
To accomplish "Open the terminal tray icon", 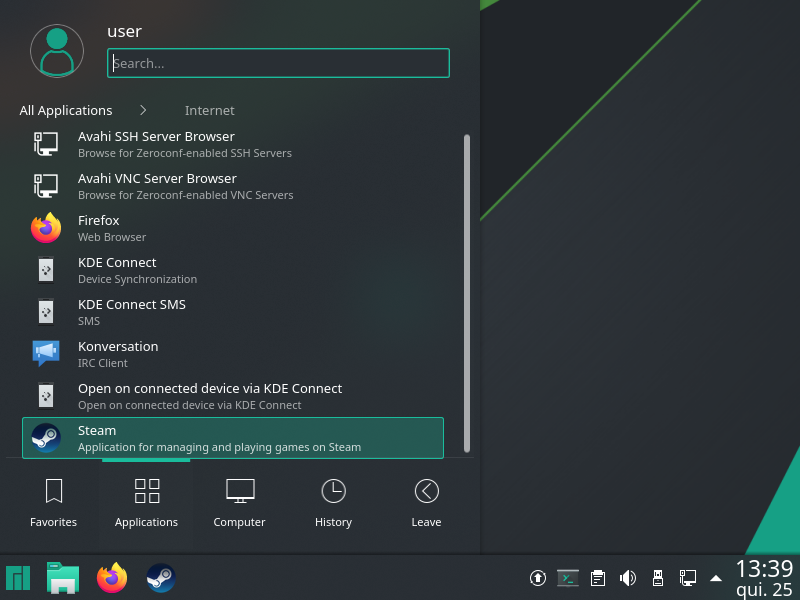I will tap(567, 578).
